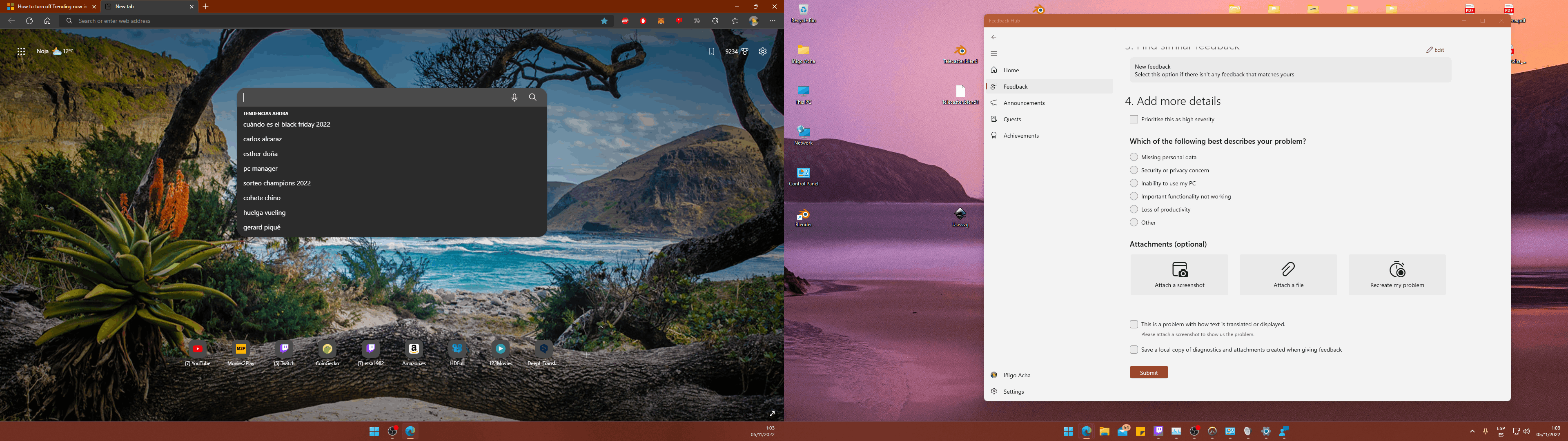Click Recreate my problem icon

click(1397, 269)
